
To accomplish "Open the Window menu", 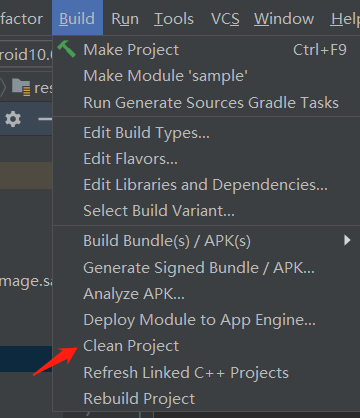I will [284, 18].
